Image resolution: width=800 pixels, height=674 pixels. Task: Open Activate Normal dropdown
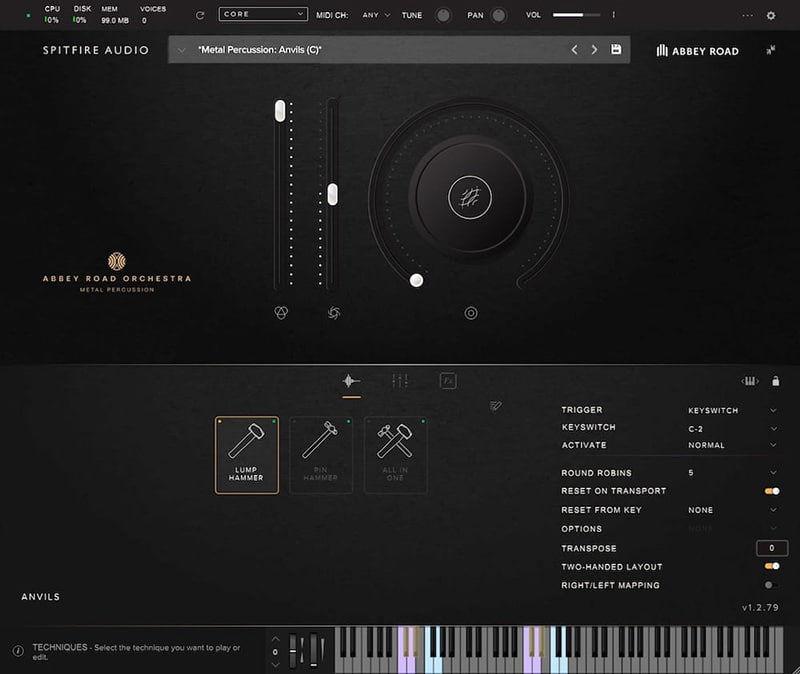click(x=732, y=445)
